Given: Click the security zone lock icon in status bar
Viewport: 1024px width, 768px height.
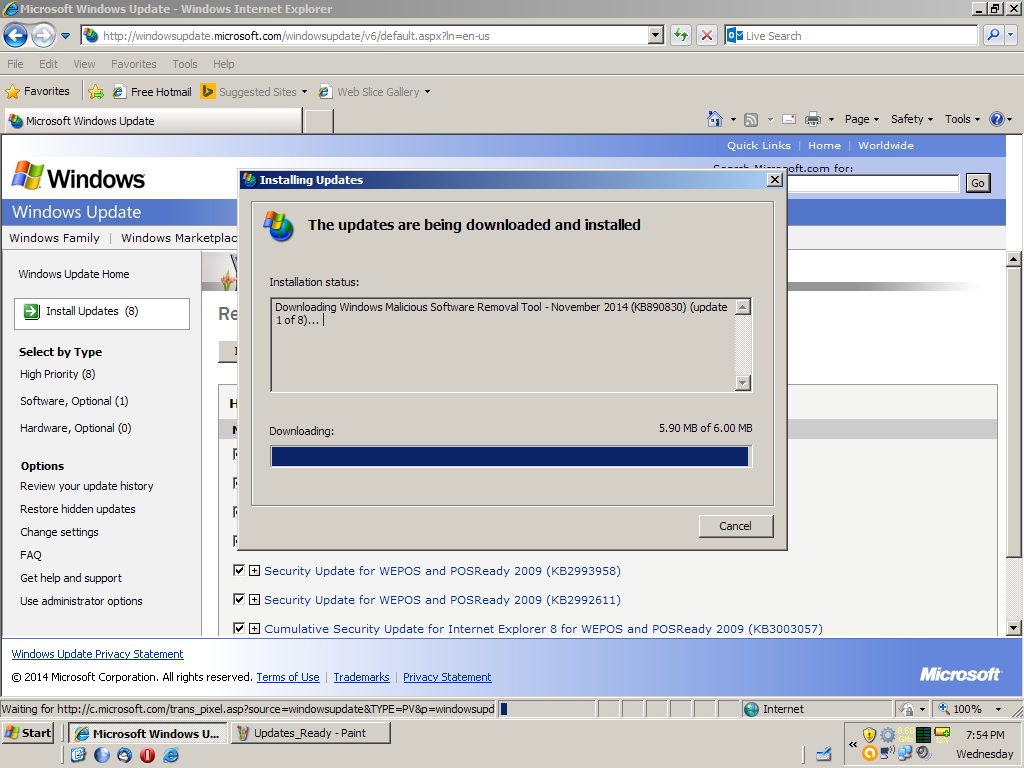Looking at the screenshot, I should pyautogui.click(x=906, y=709).
